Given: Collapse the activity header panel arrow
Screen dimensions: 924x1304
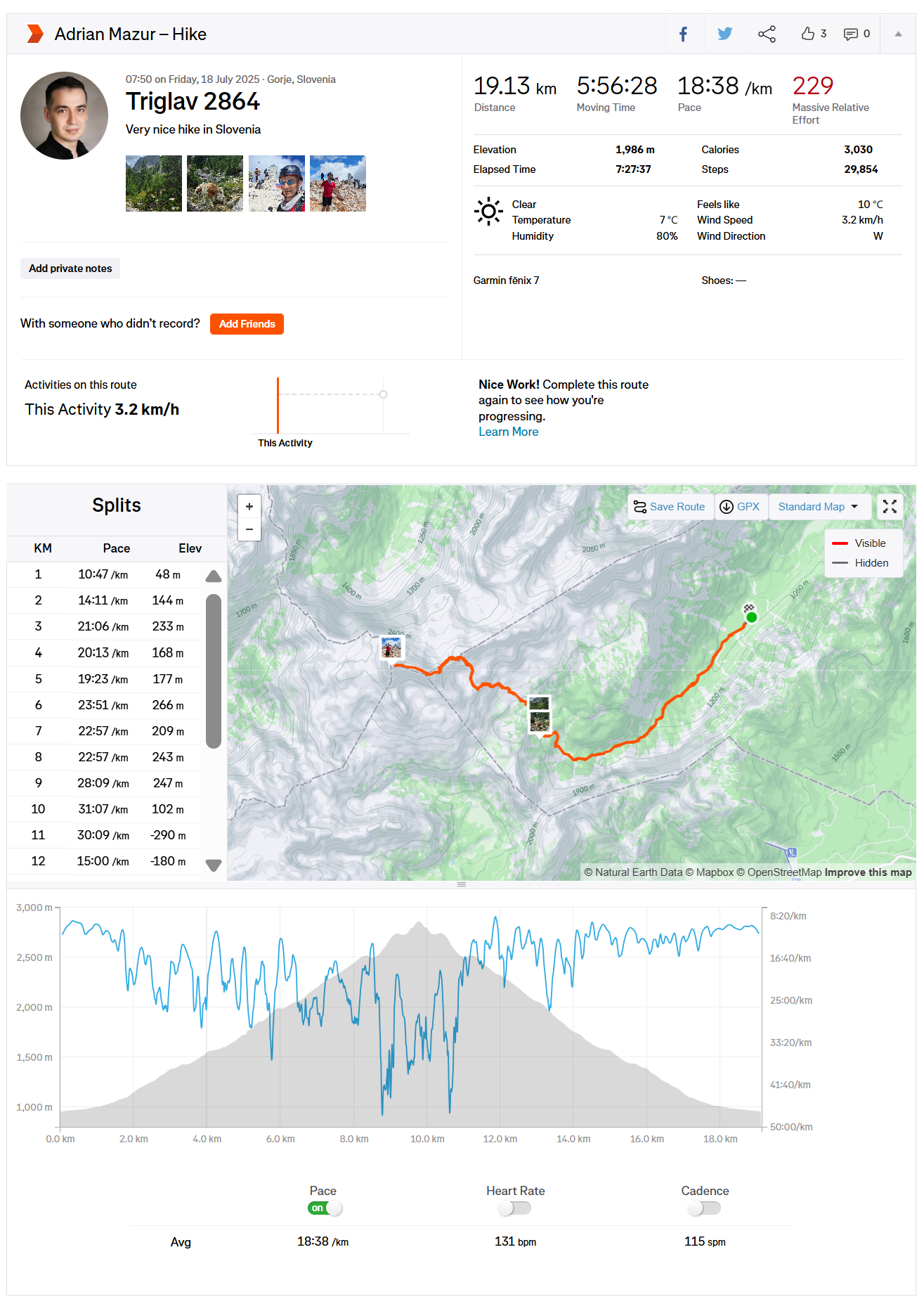Looking at the screenshot, I should pyautogui.click(x=898, y=34).
